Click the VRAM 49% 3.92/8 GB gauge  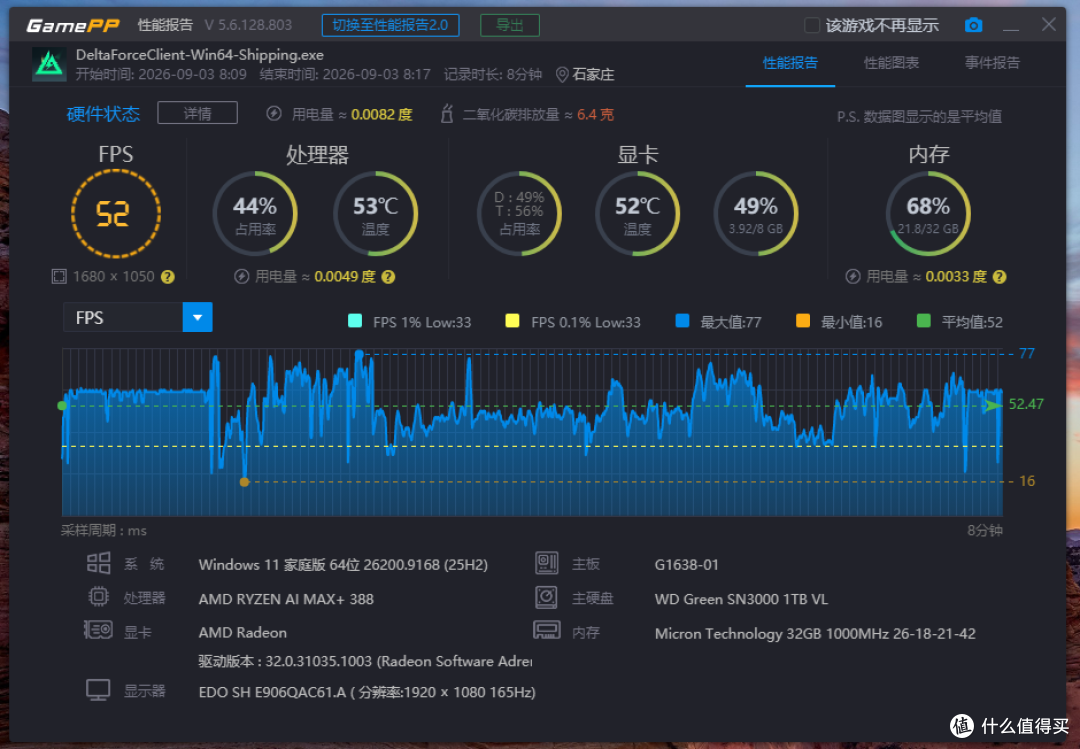coord(756,214)
